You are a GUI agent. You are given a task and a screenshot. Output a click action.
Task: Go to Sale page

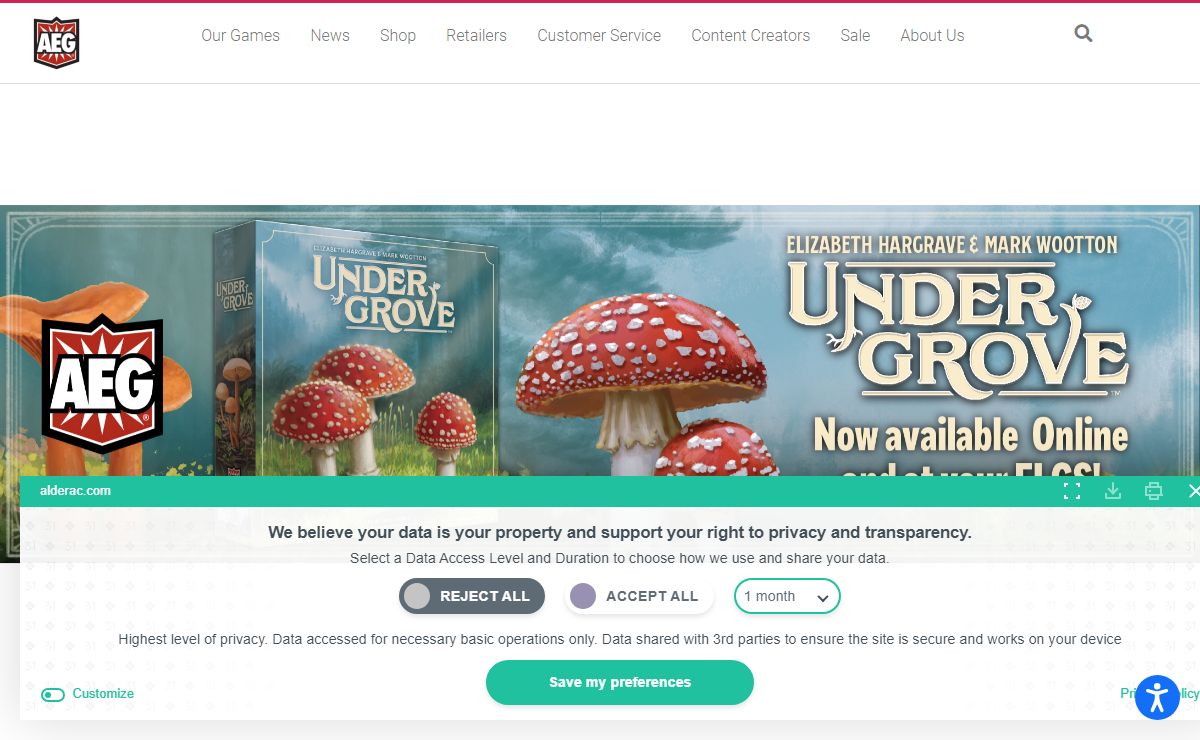pyautogui.click(x=855, y=35)
